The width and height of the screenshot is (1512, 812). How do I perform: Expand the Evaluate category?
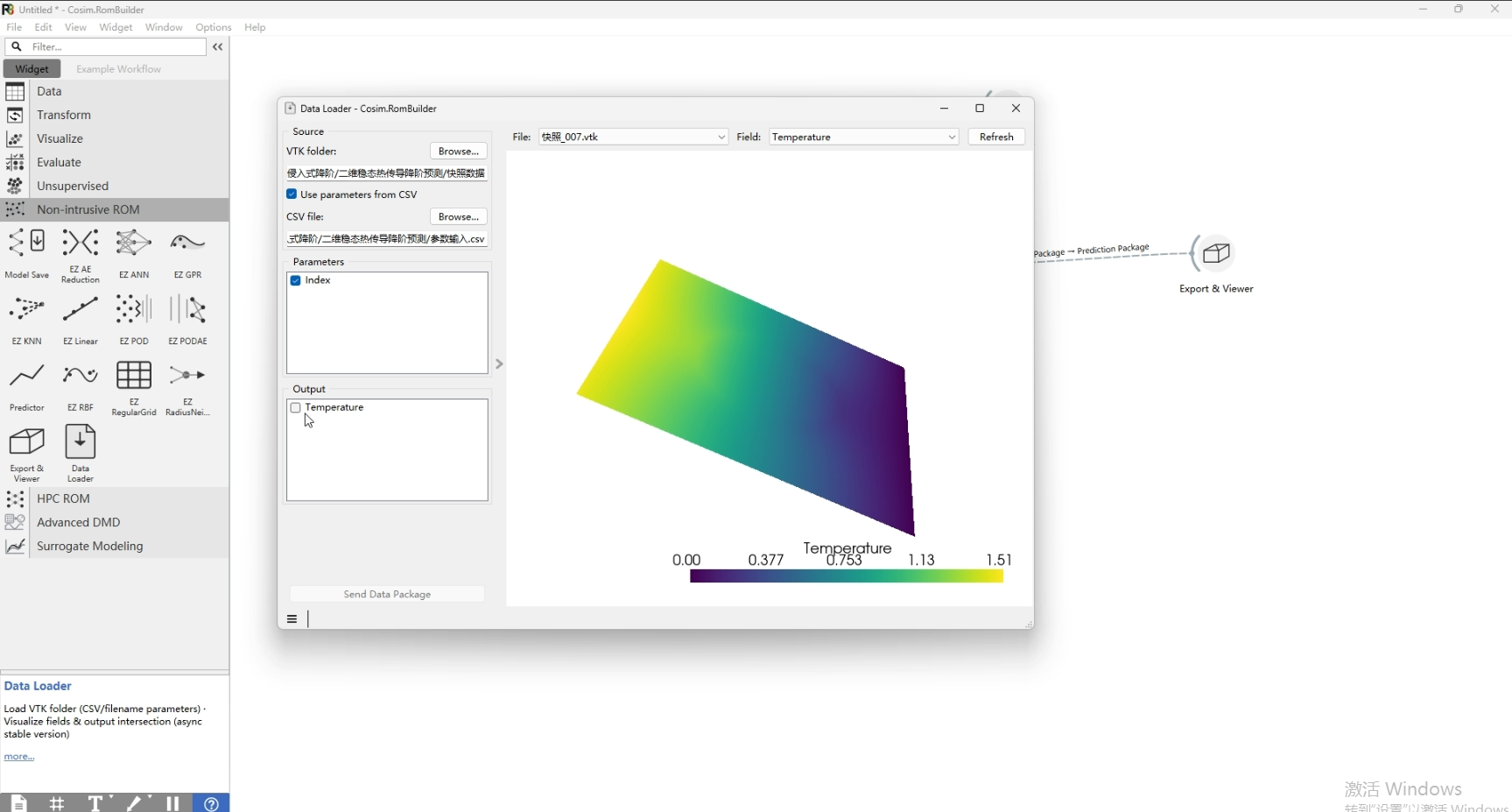click(x=115, y=162)
